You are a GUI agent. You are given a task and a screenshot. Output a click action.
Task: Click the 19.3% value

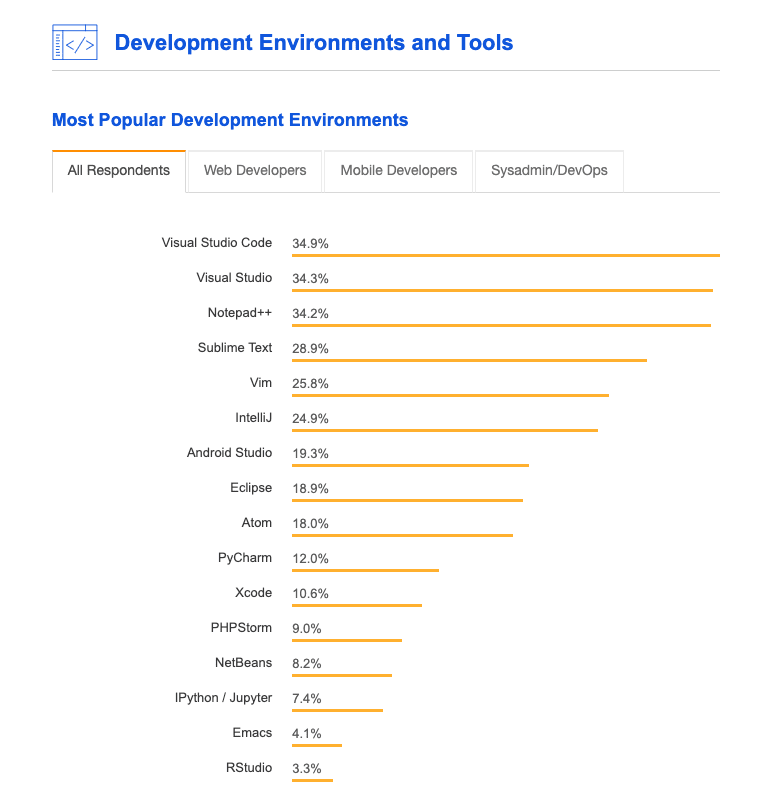[310, 453]
